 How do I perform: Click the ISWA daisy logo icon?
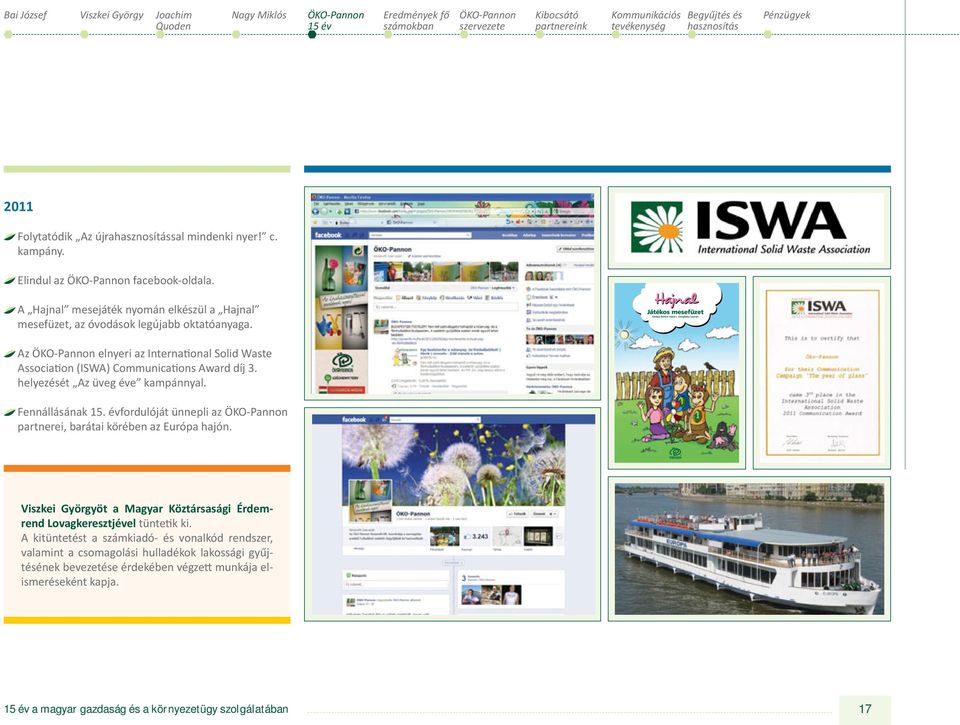[x=658, y=227]
